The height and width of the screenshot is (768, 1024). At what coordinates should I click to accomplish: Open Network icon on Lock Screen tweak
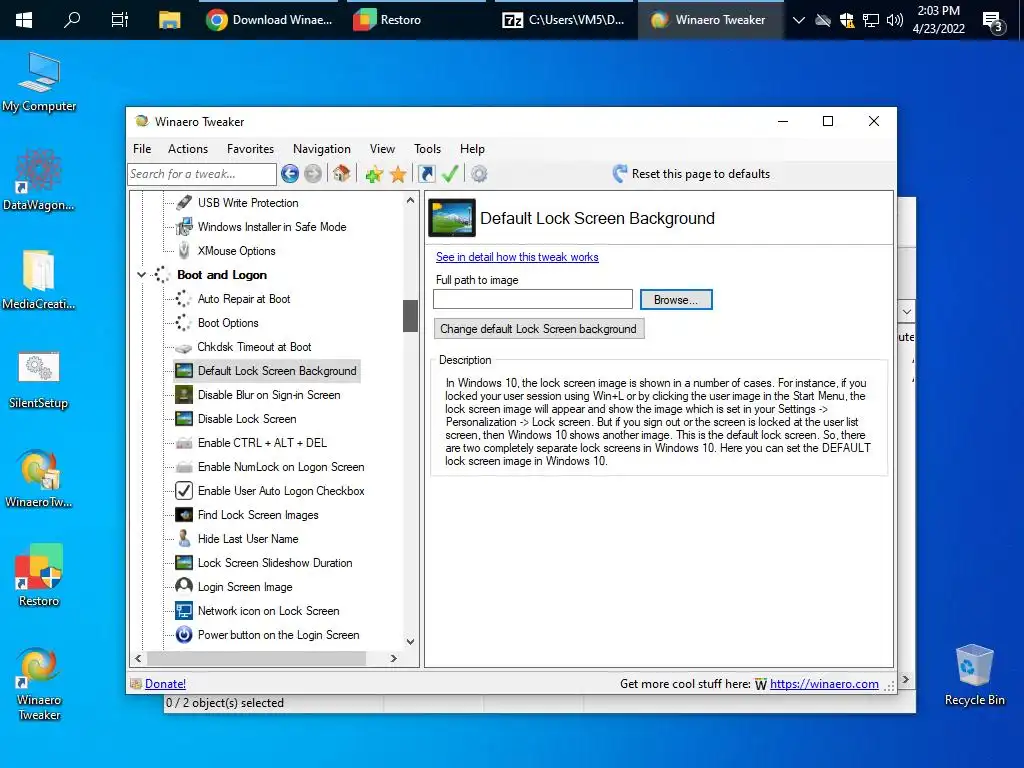[x=268, y=611]
